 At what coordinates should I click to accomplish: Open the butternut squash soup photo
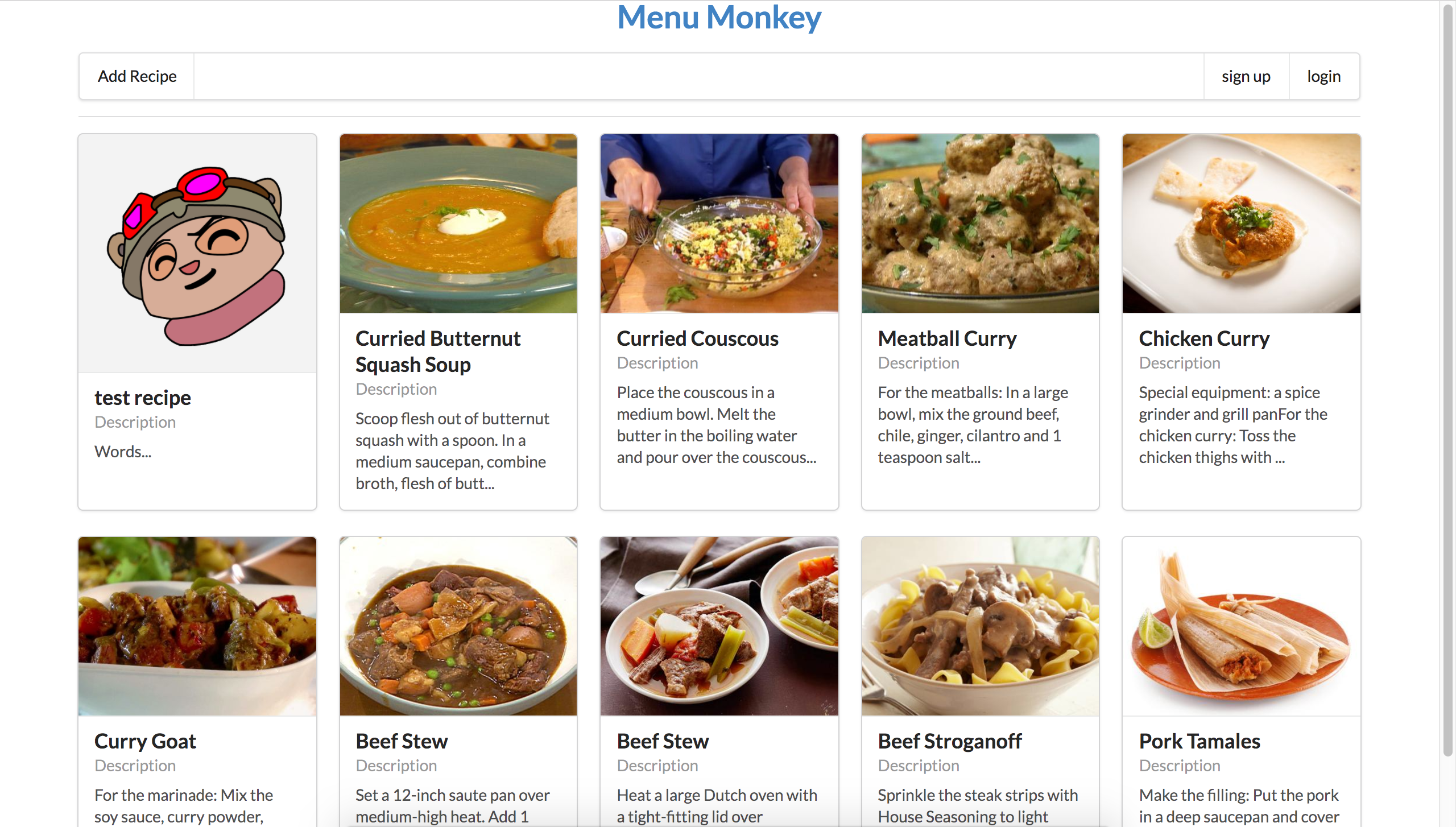coord(458,224)
